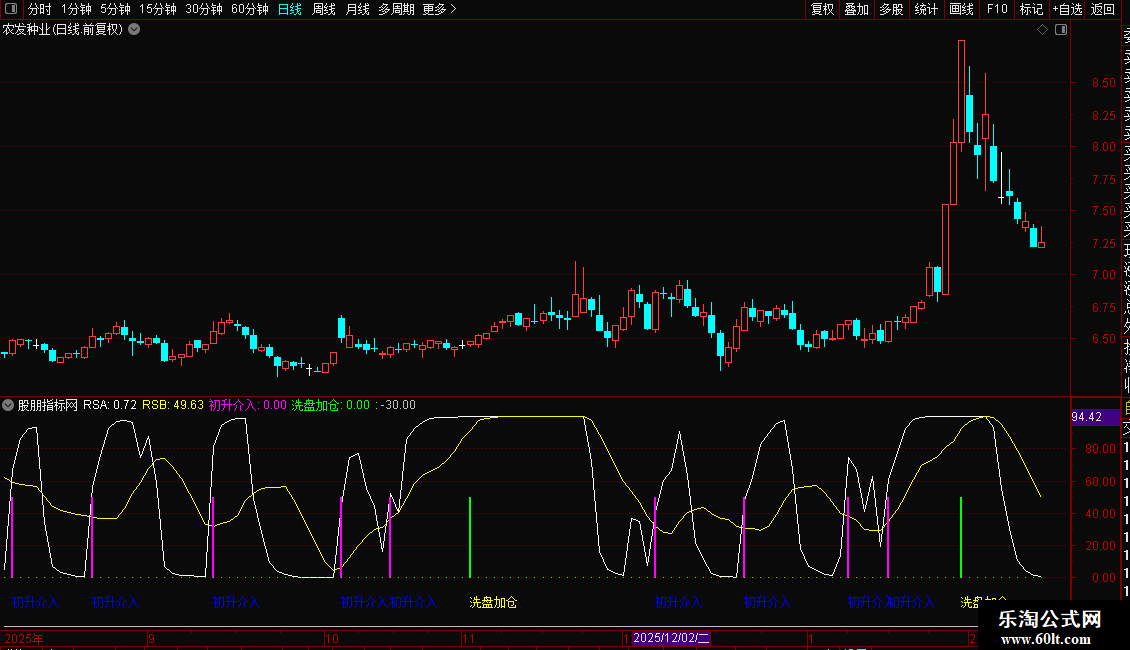Toggle the left sidebar panel icon
This screenshot has width=1130, height=650.
[11, 9]
